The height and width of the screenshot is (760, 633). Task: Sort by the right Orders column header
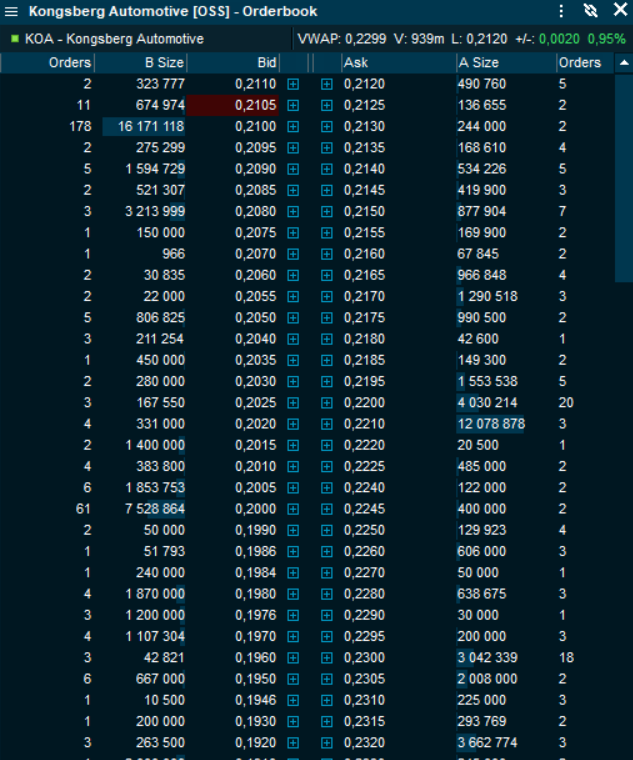585,63
